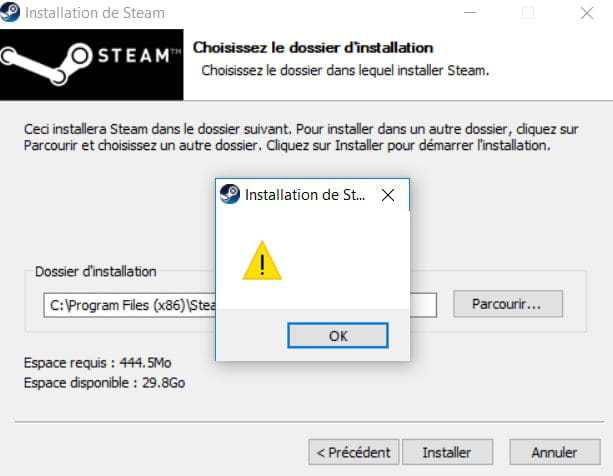
Task: Click the heading Choisissez le dossier d'installation
Action: 313,48
